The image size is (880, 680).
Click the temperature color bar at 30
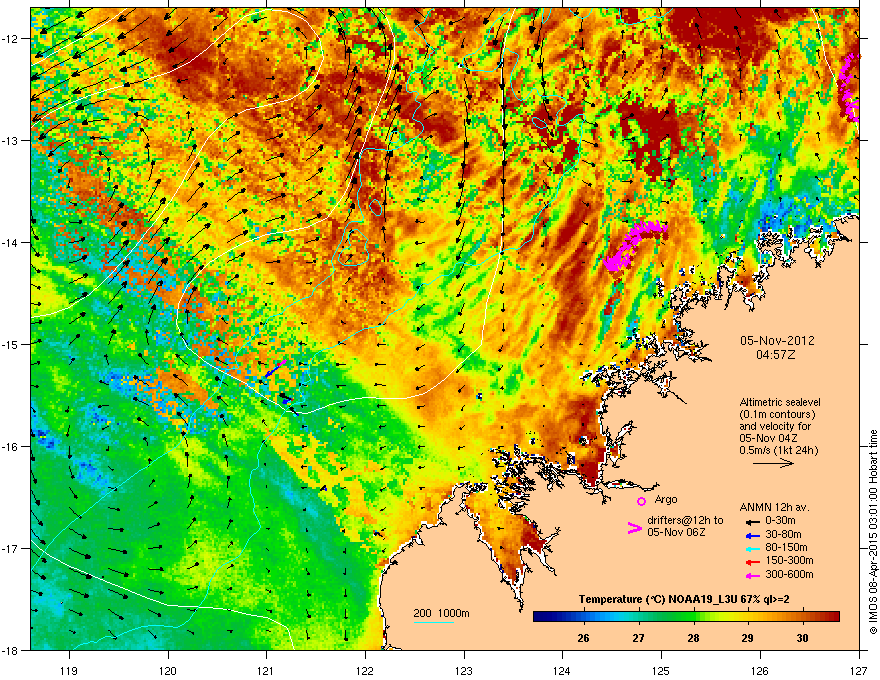[x=803, y=617]
